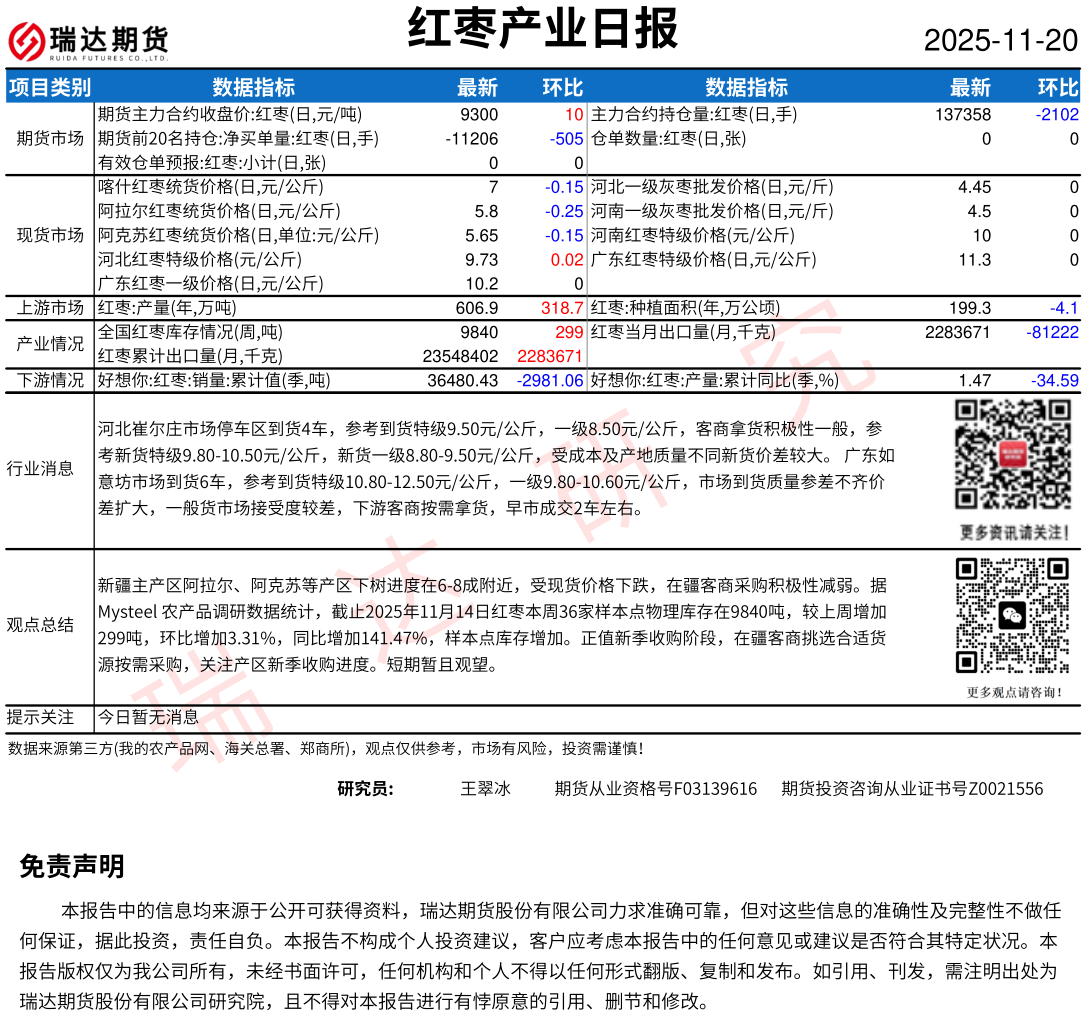Click the Ruida Futures logo icon
The image size is (1086, 1015).
(x=26, y=41)
